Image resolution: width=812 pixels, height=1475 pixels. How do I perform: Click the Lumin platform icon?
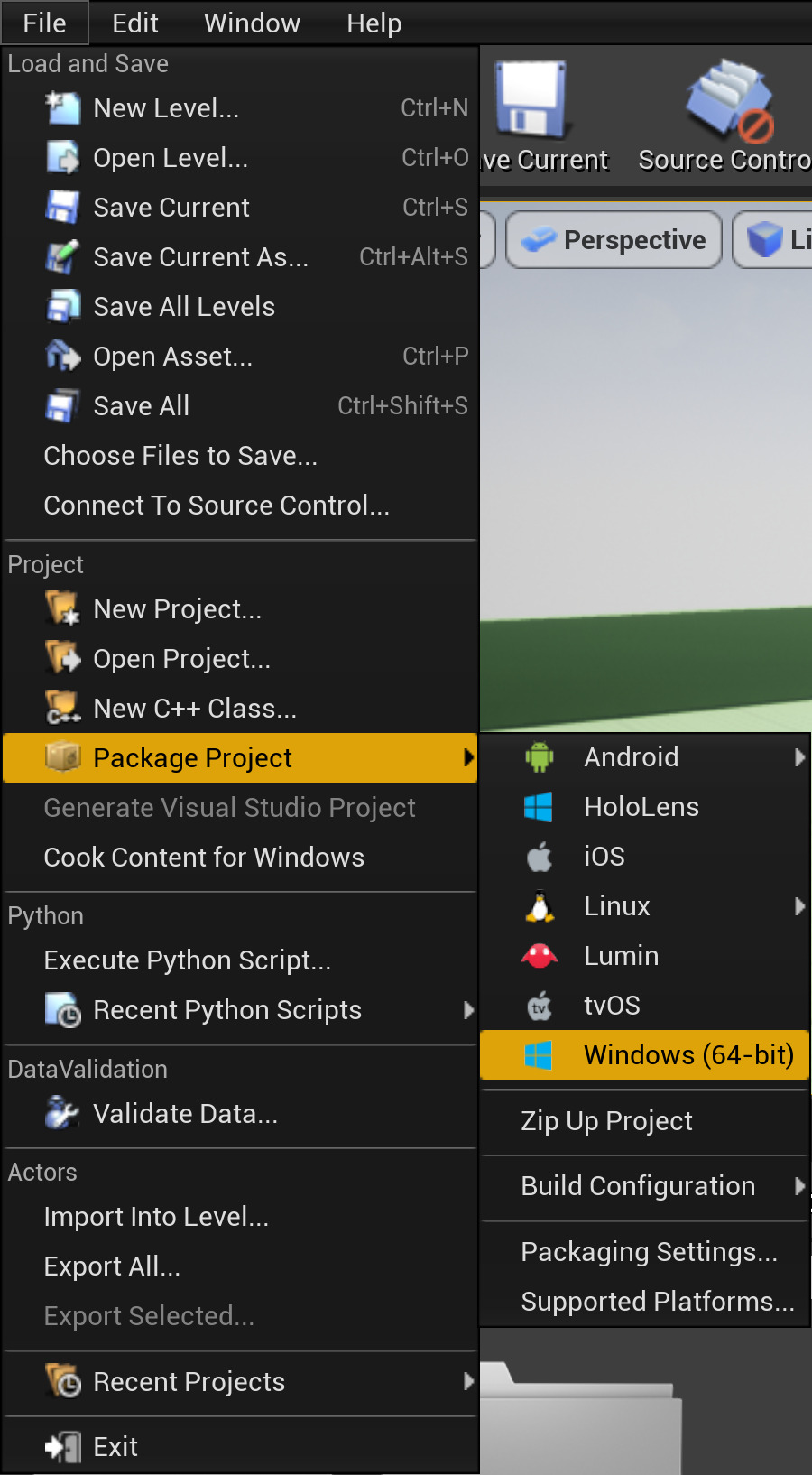[x=540, y=956]
